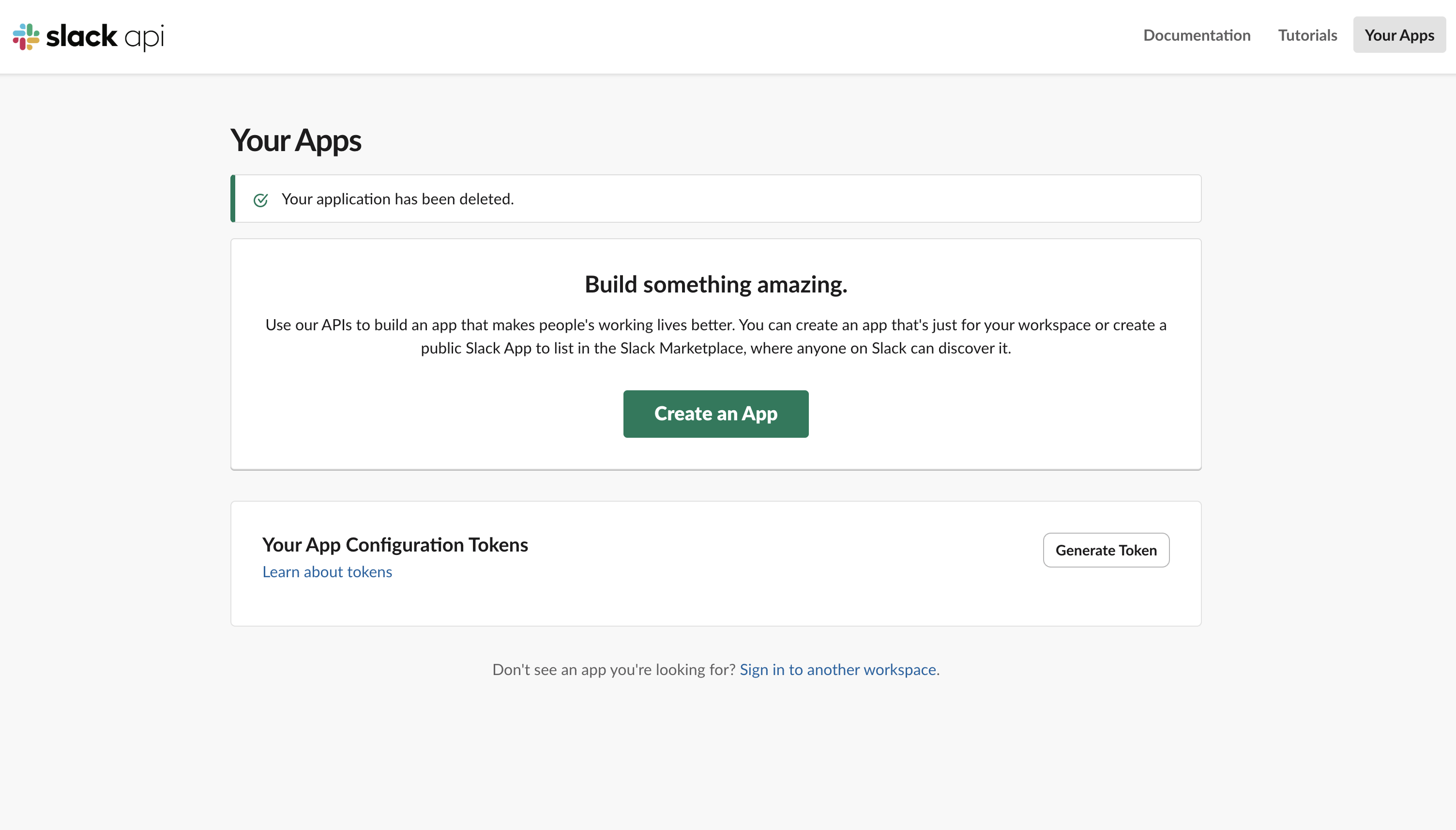The image size is (1456, 830).
Task: Click the Slack multicolor hashtag logo
Action: coord(26,36)
